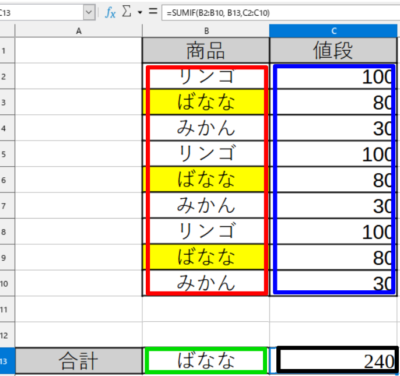Click the equals Formula icon
The image size is (400, 376).
coord(153,12)
